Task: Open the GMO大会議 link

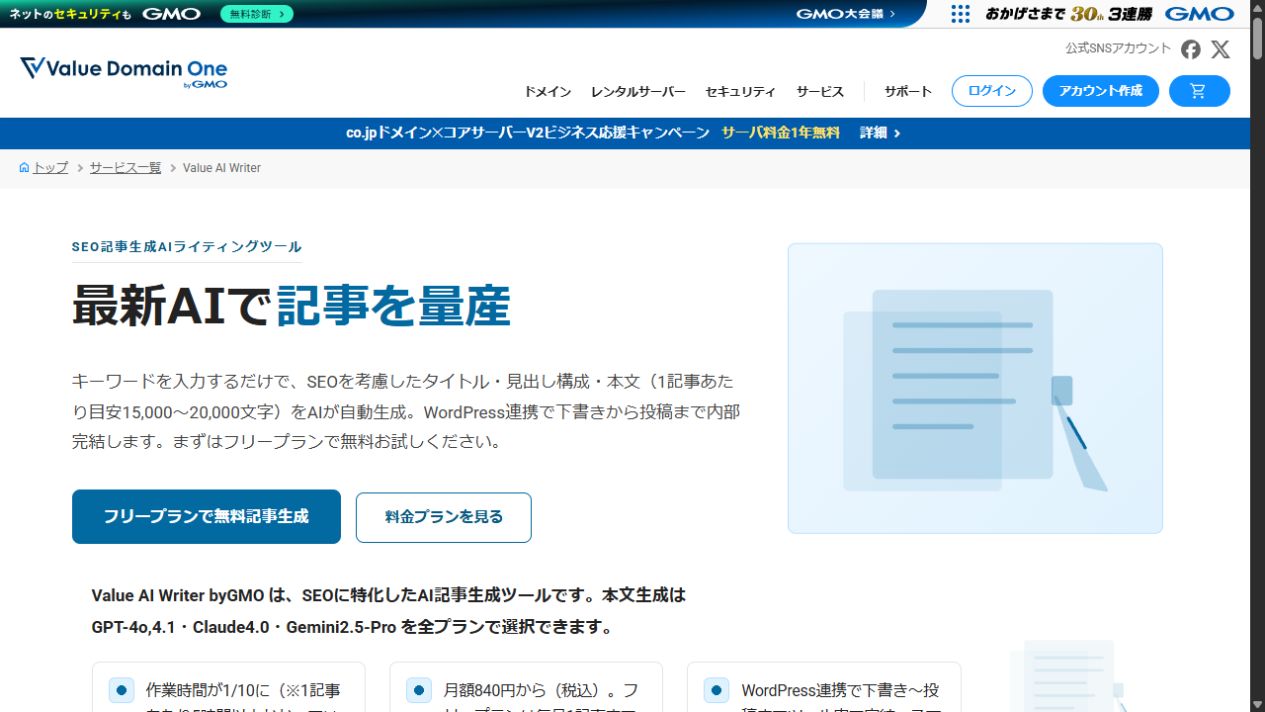Action: coord(846,14)
